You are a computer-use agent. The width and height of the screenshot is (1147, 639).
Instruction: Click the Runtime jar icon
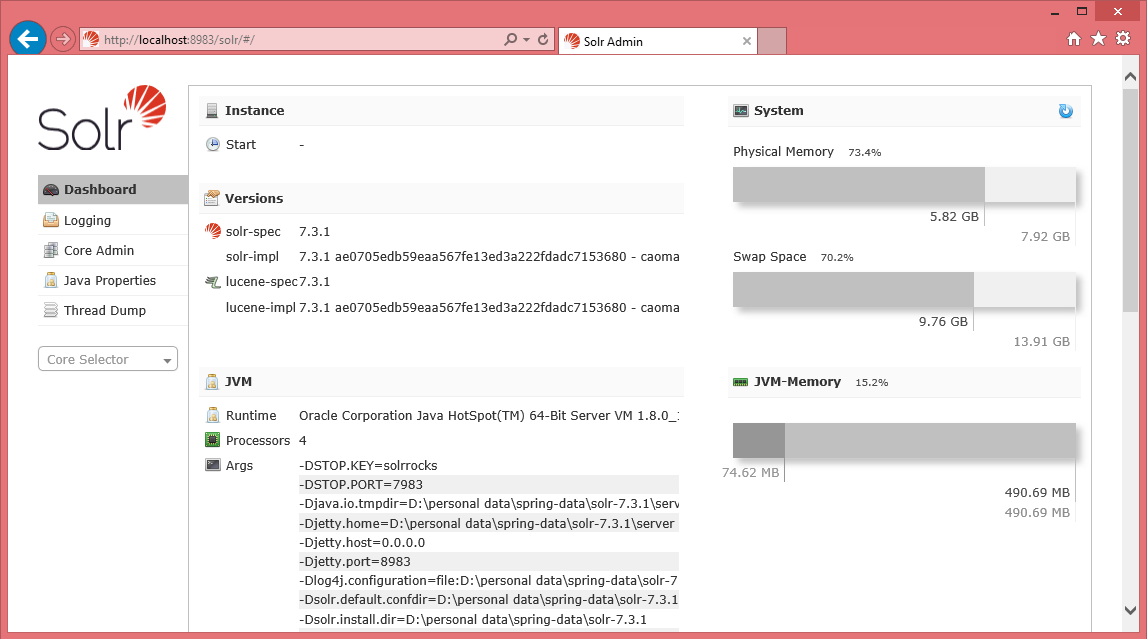(x=213, y=415)
